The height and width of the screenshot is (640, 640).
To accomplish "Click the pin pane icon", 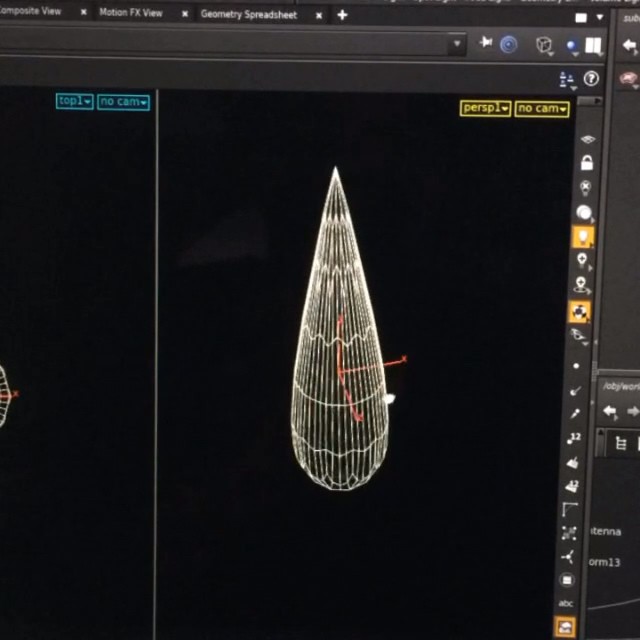I will [x=486, y=44].
